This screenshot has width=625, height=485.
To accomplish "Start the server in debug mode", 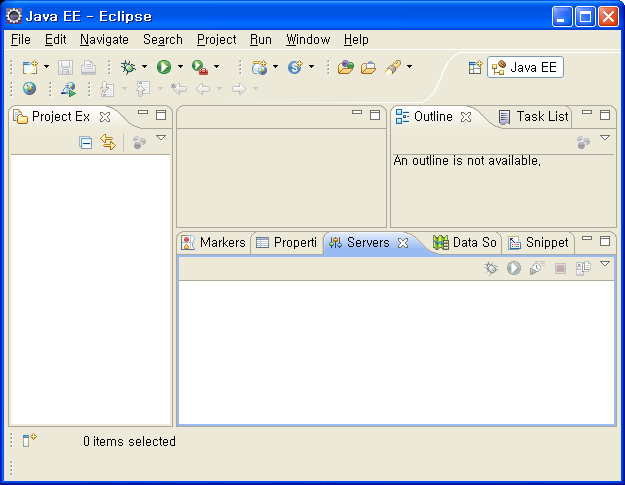I will tap(491, 268).
